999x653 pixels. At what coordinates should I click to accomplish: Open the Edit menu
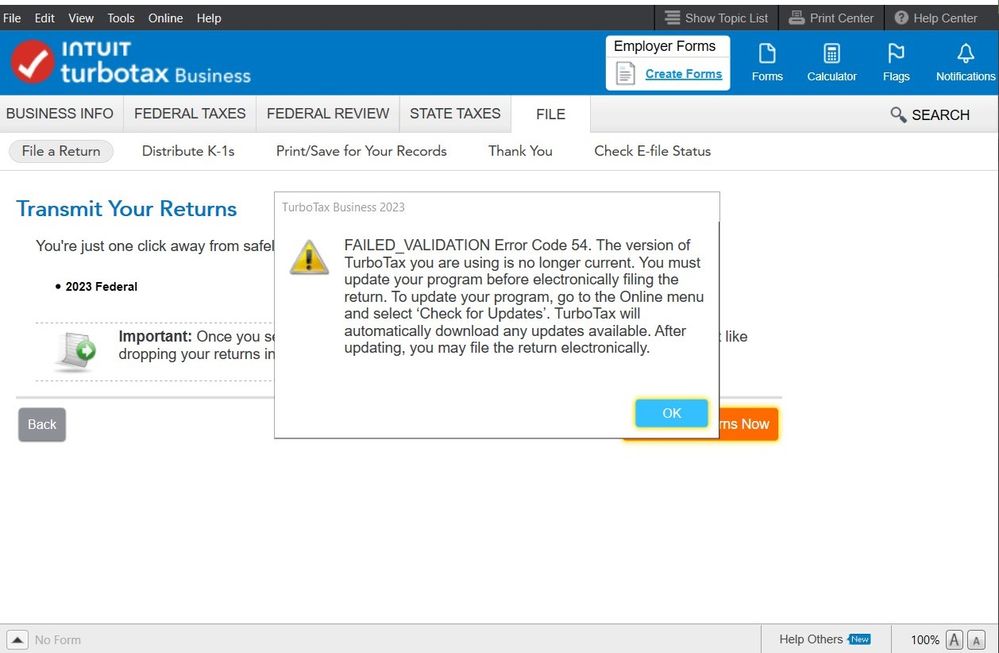pos(45,18)
